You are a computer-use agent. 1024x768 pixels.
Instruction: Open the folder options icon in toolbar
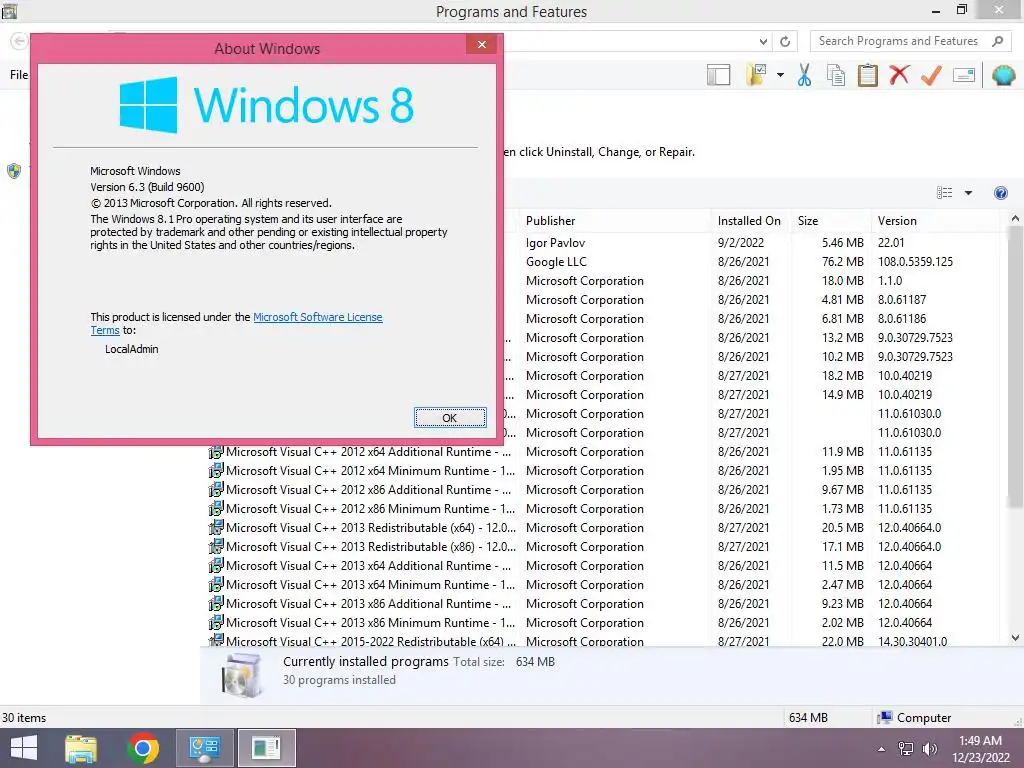pos(756,75)
